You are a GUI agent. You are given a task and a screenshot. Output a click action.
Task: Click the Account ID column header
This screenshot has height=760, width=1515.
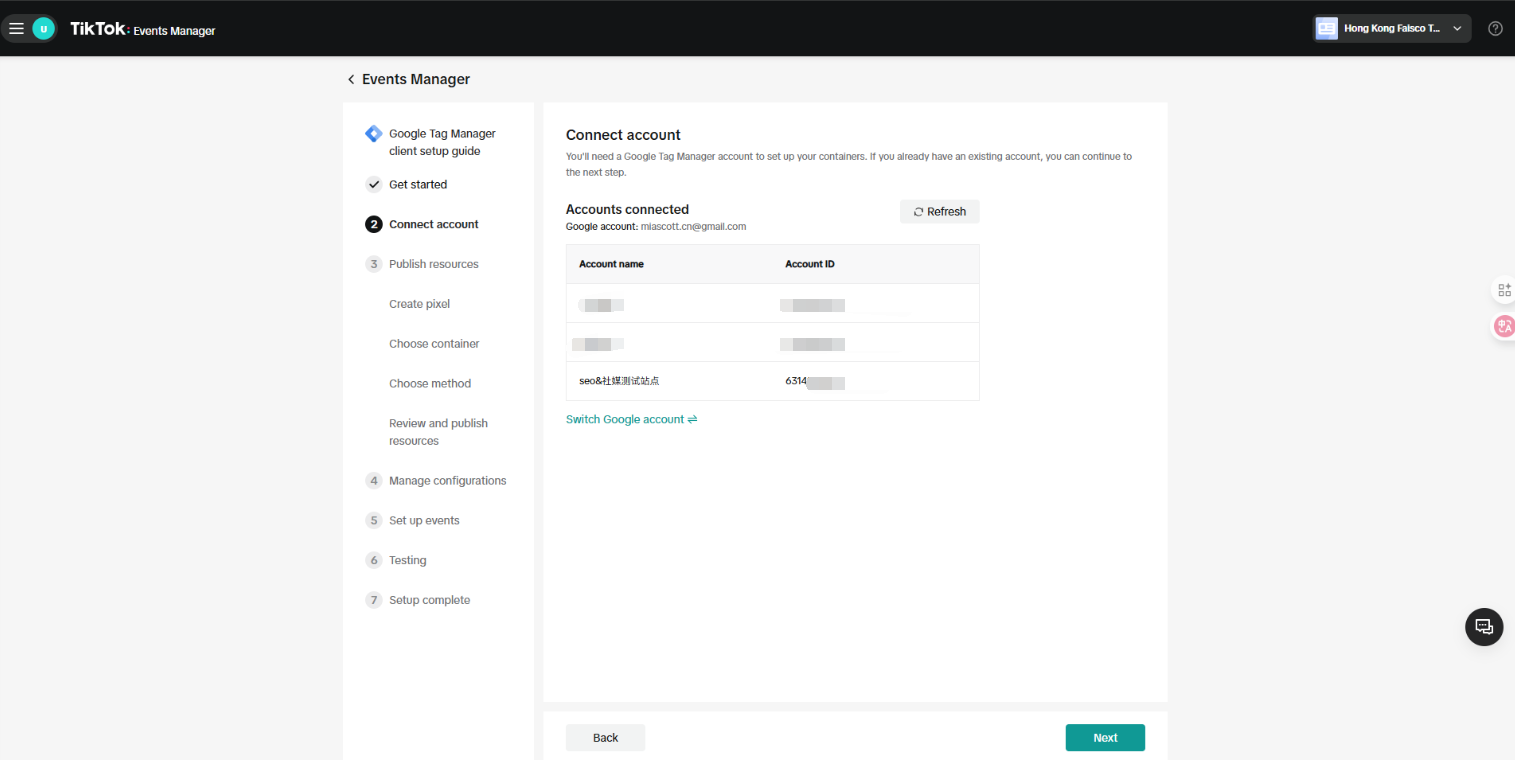coord(809,264)
